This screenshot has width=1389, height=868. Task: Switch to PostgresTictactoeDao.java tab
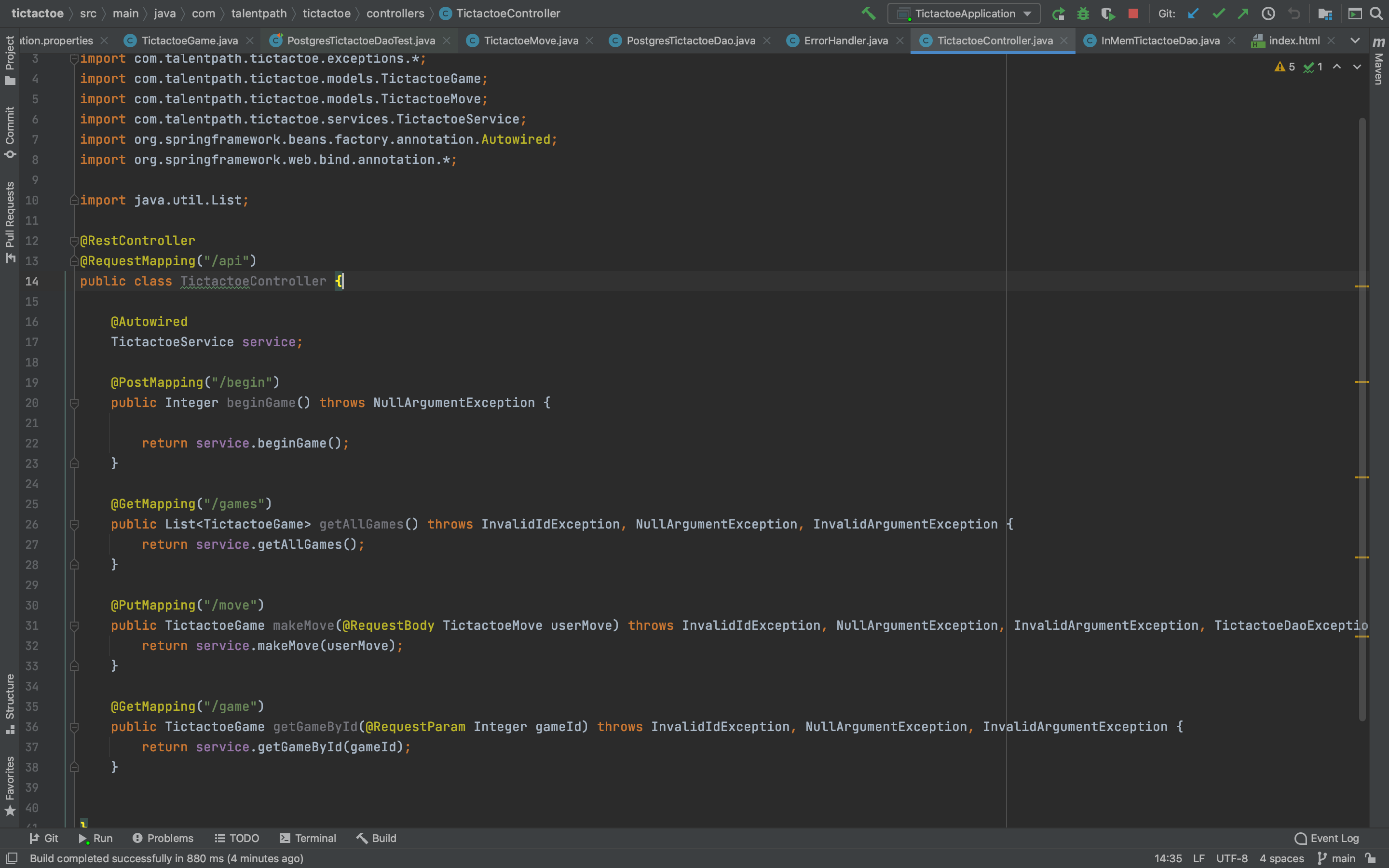(x=691, y=40)
